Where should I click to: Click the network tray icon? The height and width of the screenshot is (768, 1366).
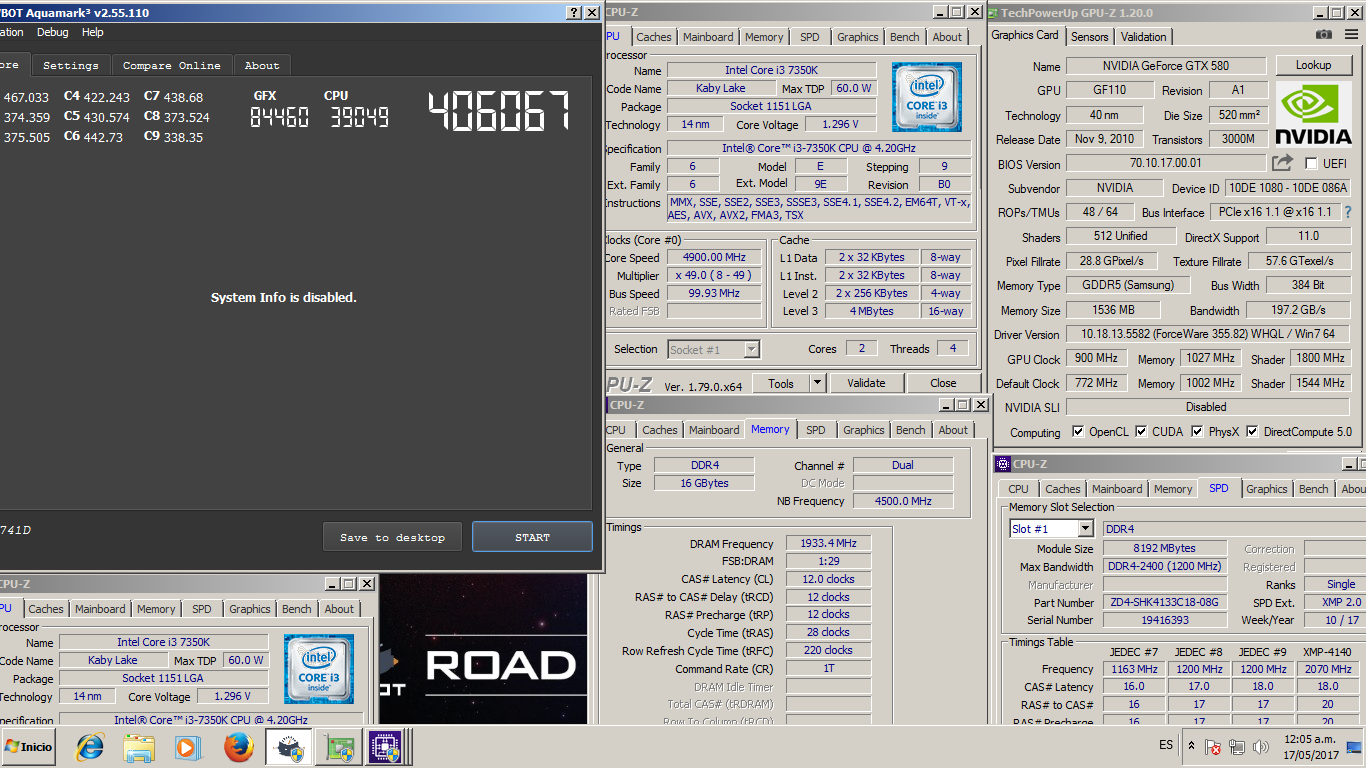(x=1237, y=747)
